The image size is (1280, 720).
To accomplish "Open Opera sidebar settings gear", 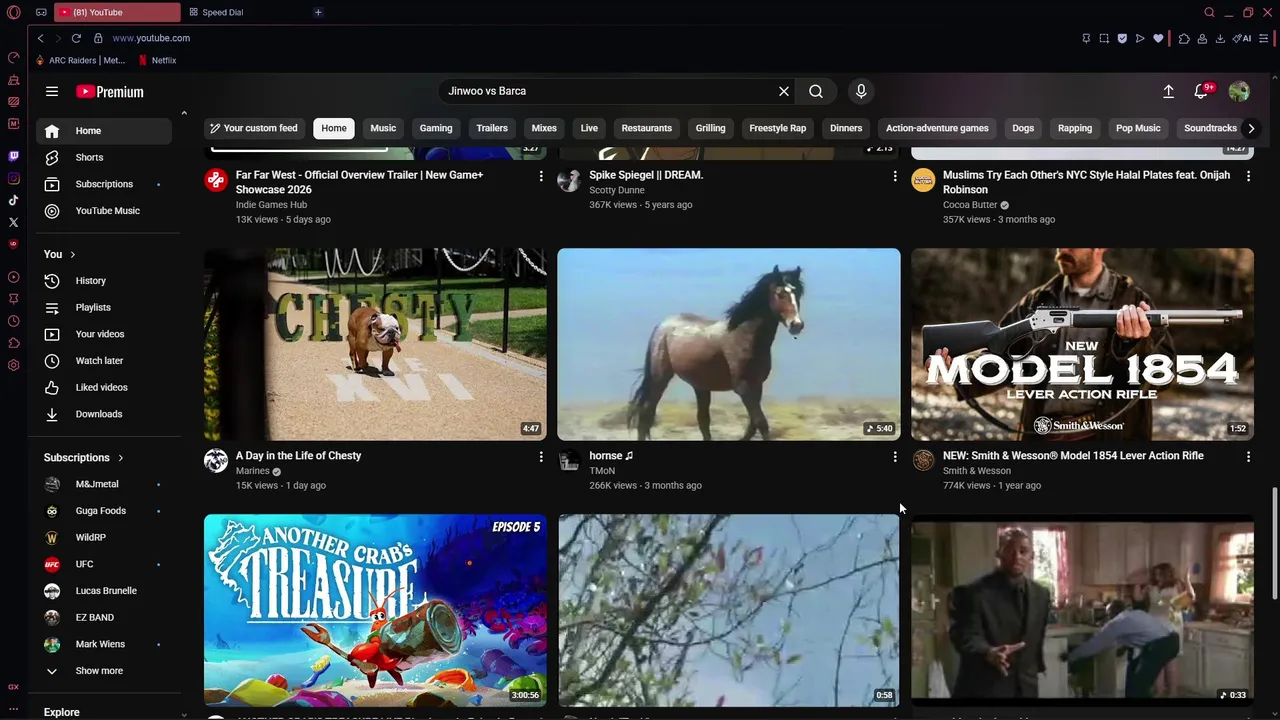I will [x=13, y=365].
